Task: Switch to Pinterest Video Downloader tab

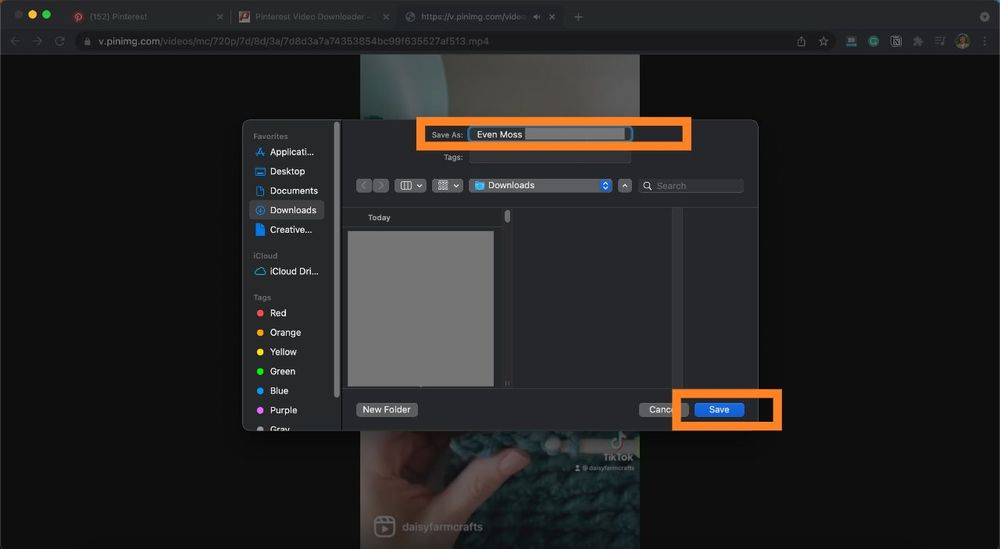Action: pos(310,17)
